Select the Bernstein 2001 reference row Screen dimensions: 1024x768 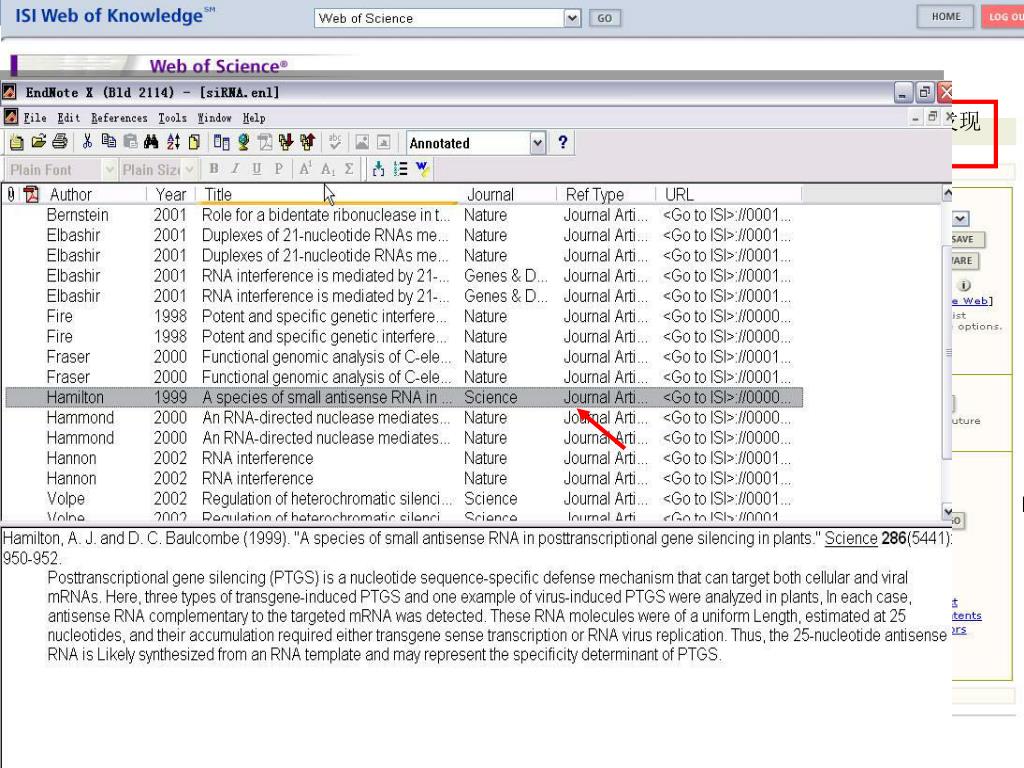tap(404, 215)
